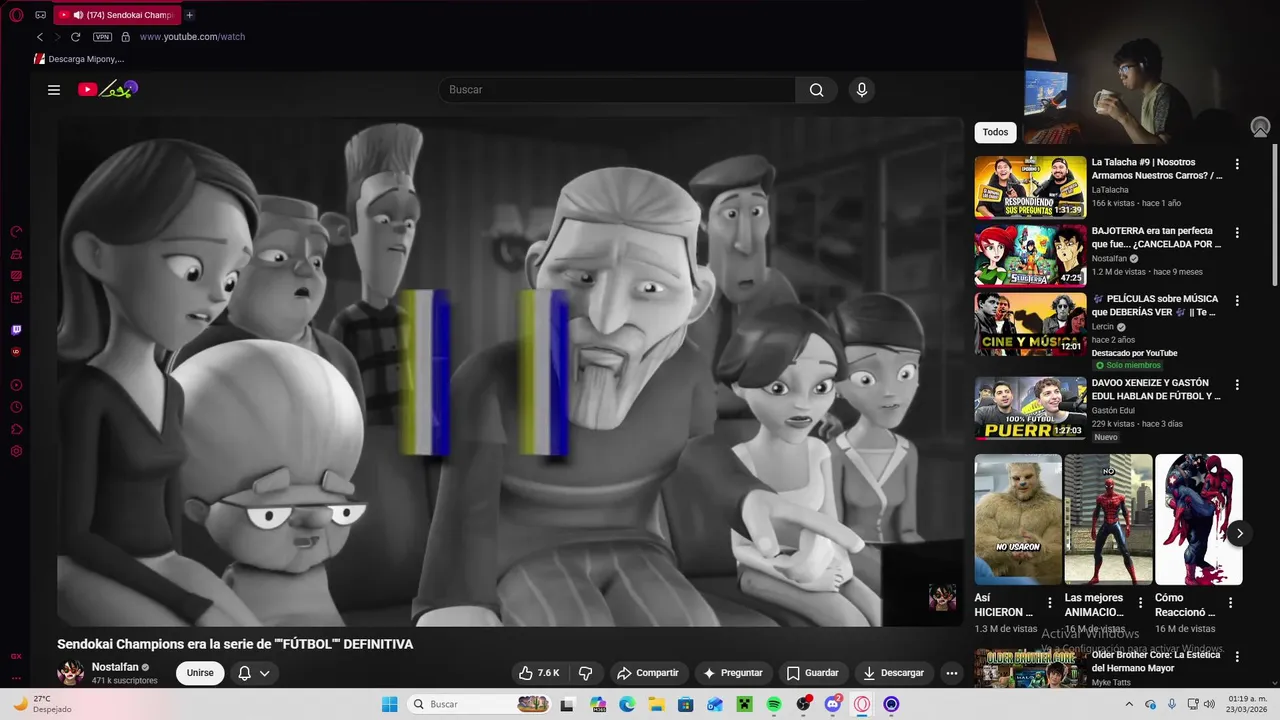Open options for 'Las mejores ANIMACIO' short
Image resolution: width=1280 pixels, height=720 pixels.
[1140, 603]
